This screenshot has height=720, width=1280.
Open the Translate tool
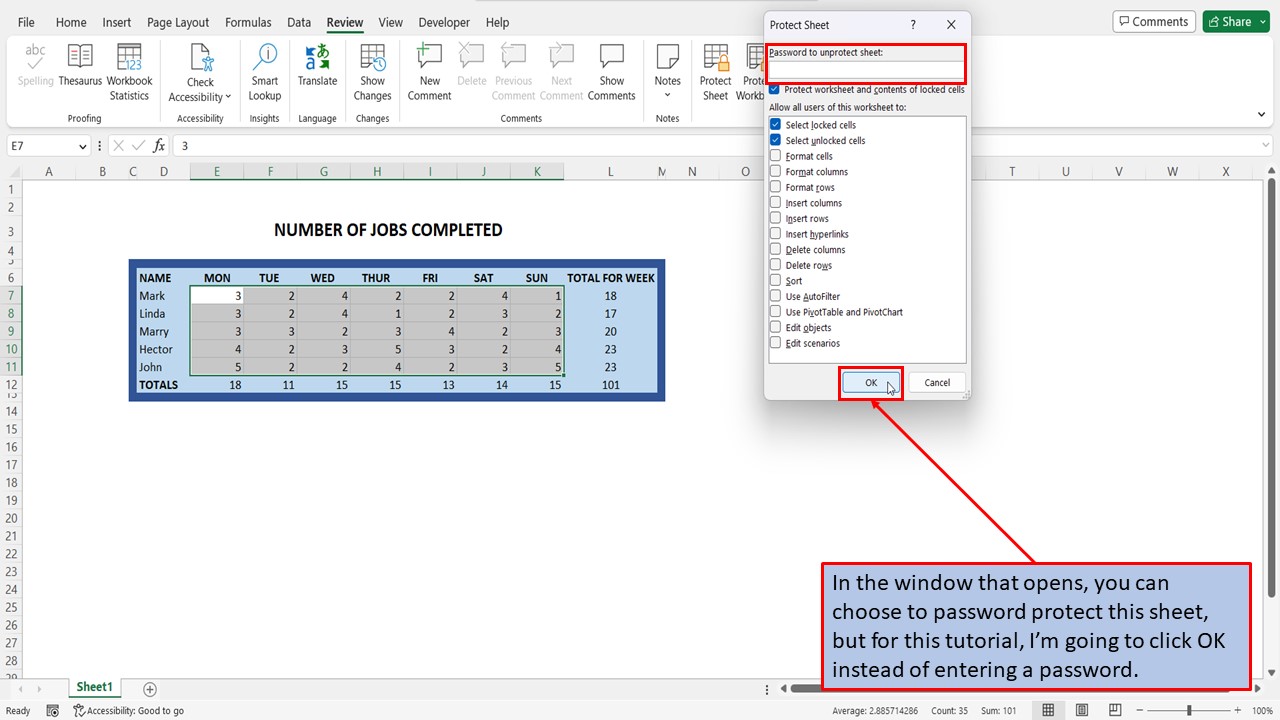tap(317, 65)
